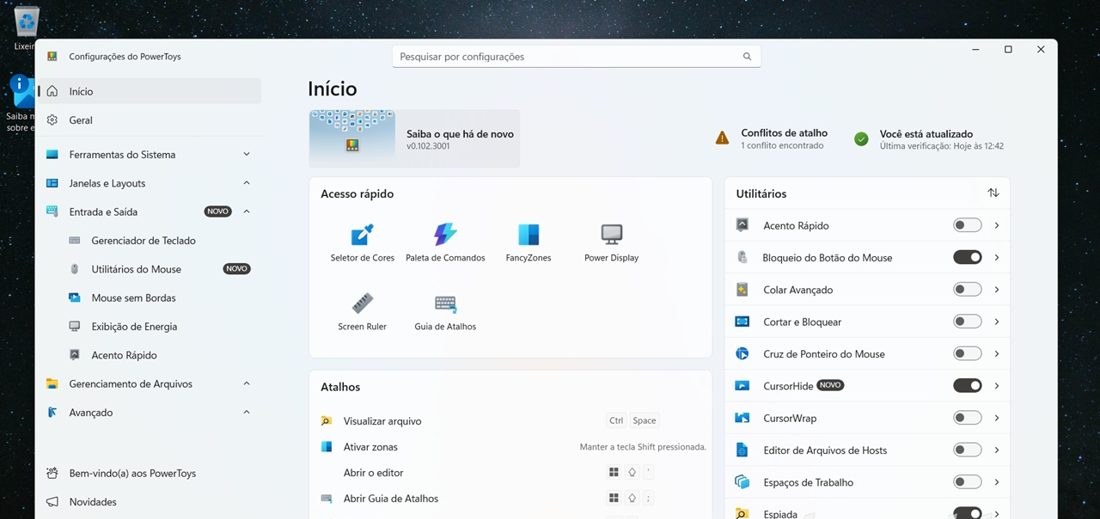Open the Geral settings page
The height and width of the screenshot is (519, 1100).
[150, 120]
